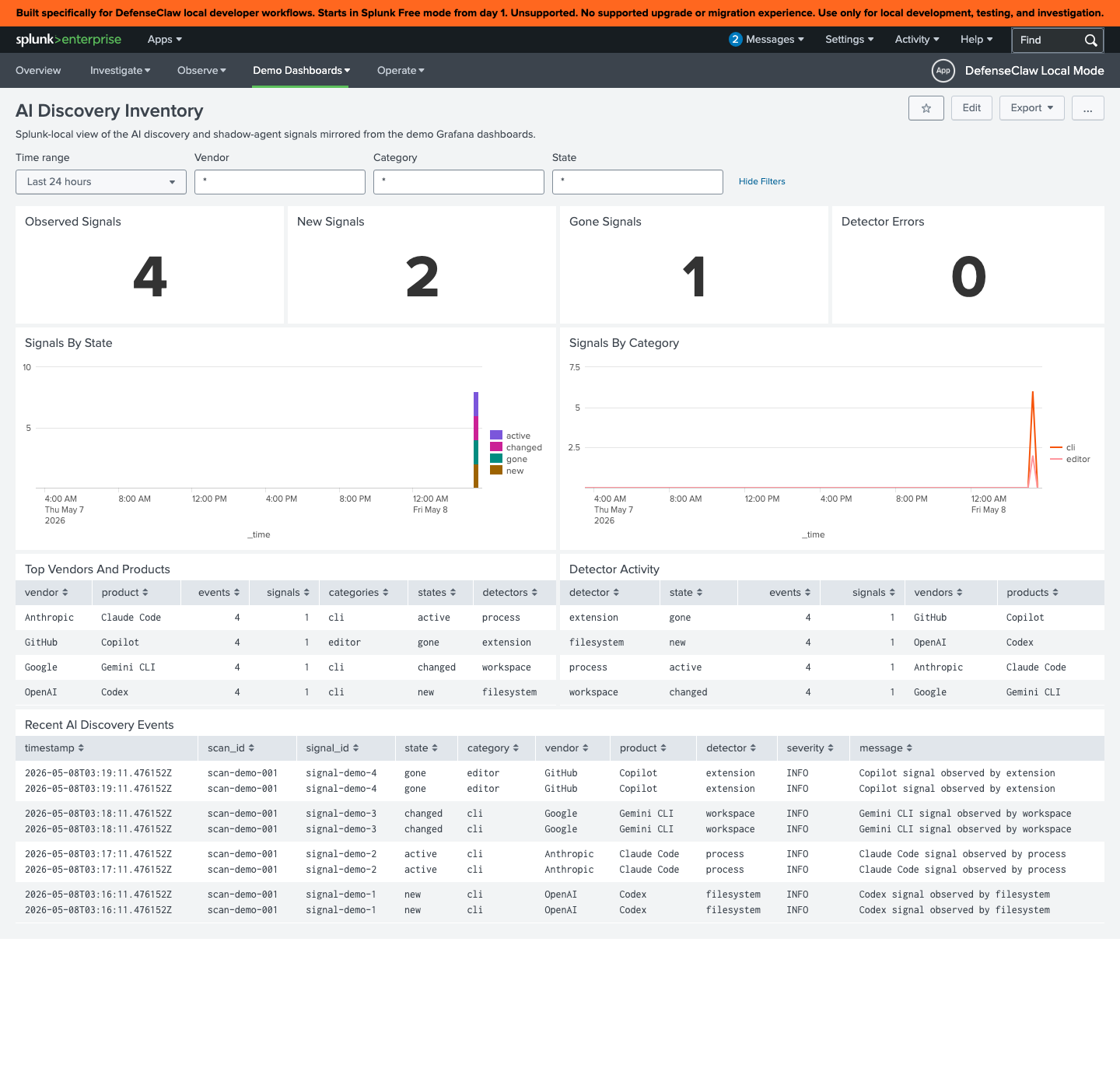This screenshot has width=1120, height=1089.
Task: Sort Recent Events by scan_id
Action: click(x=231, y=748)
